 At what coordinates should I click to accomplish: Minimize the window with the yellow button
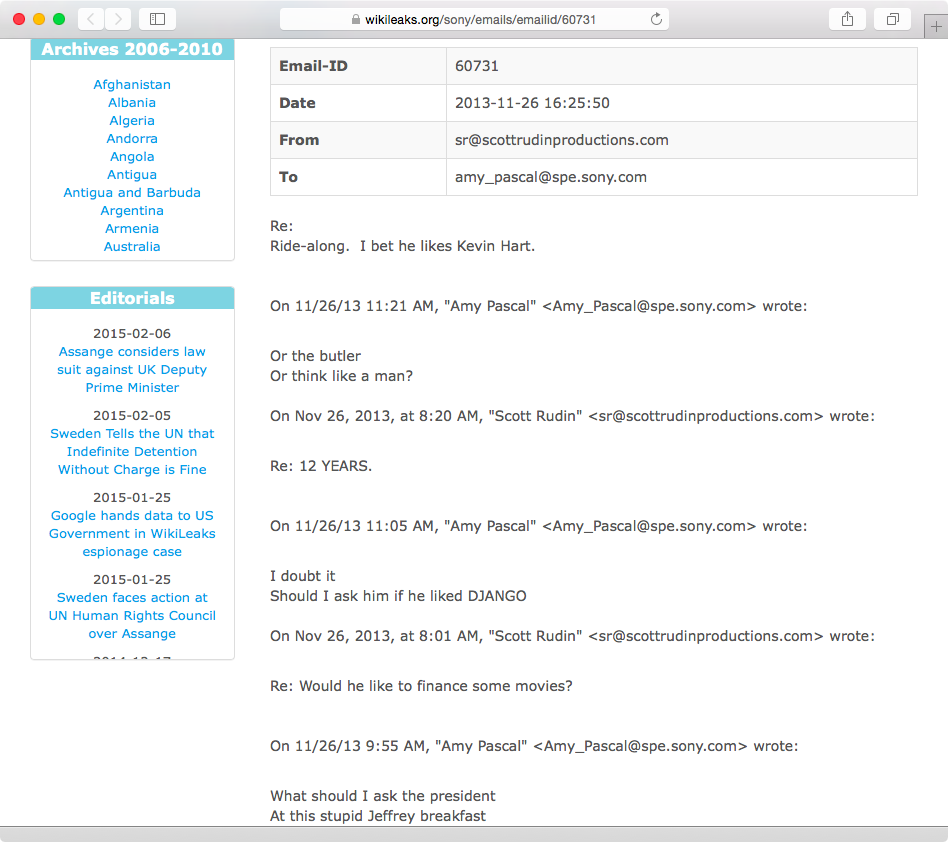39,19
